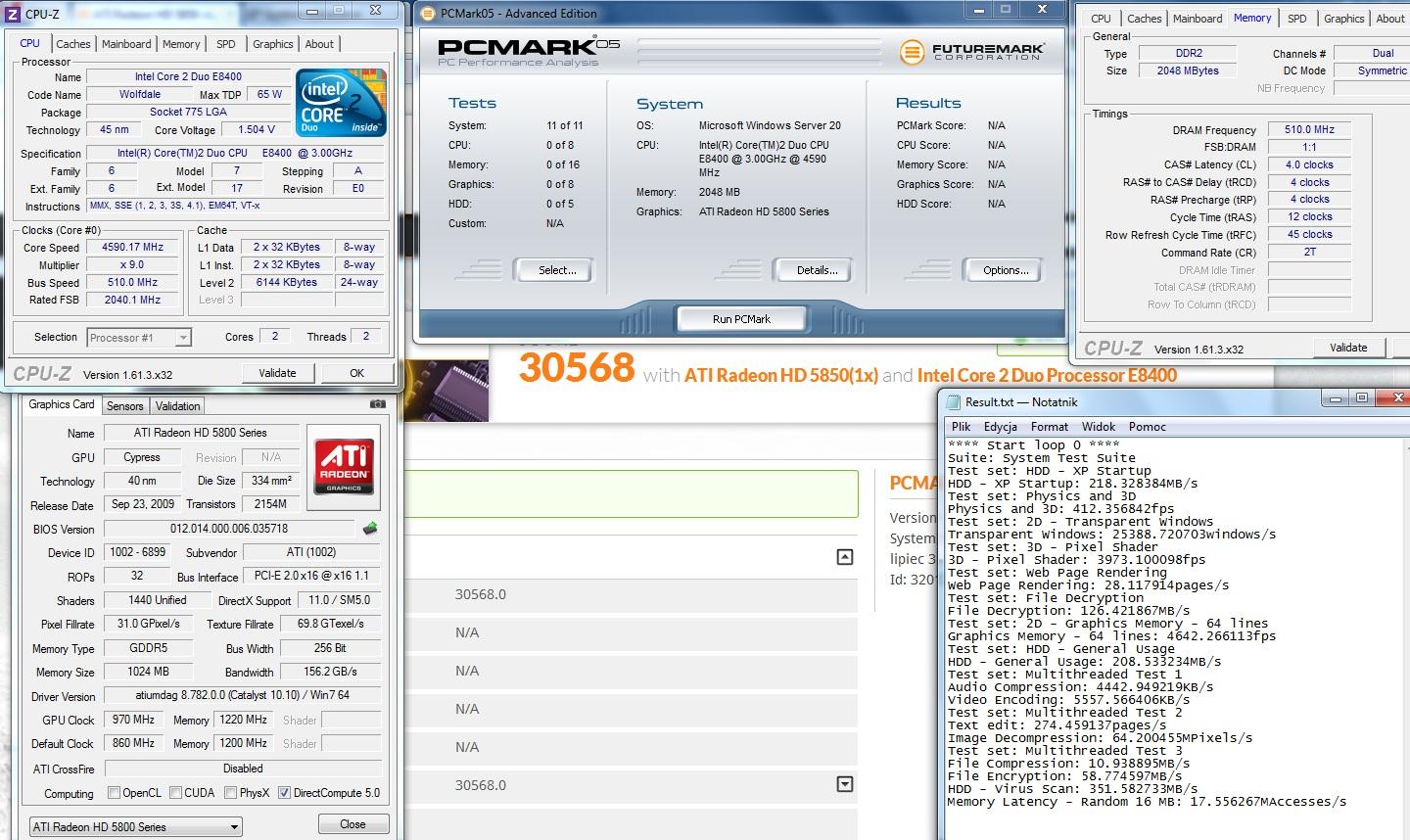Open Caches tab in right CPU-Z window

tap(1145, 19)
